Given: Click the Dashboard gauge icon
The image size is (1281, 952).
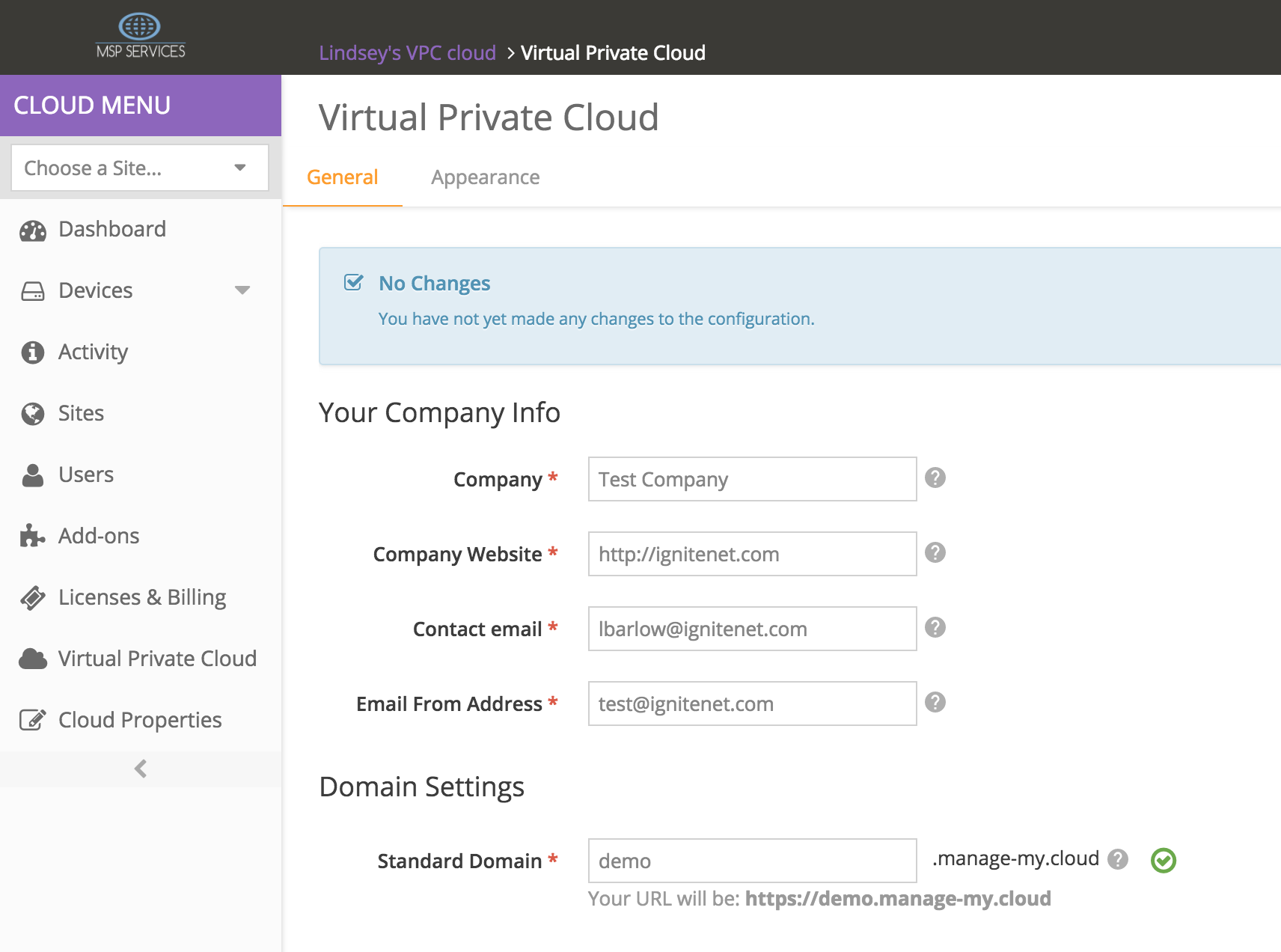Looking at the screenshot, I should coord(33,231).
